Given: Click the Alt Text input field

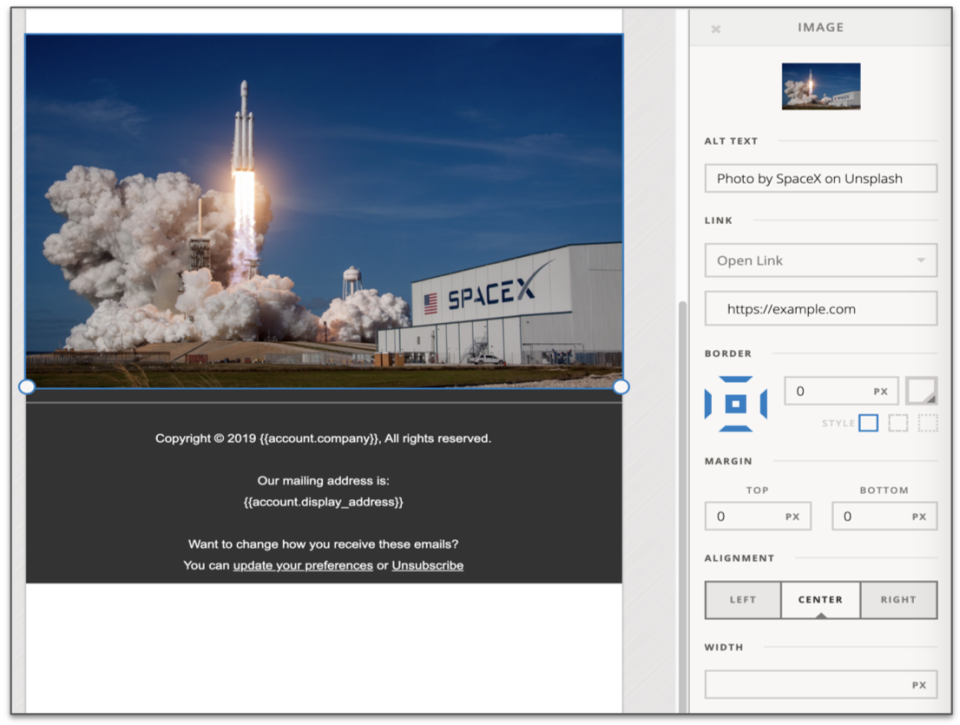Looking at the screenshot, I should pyautogui.click(x=820, y=178).
